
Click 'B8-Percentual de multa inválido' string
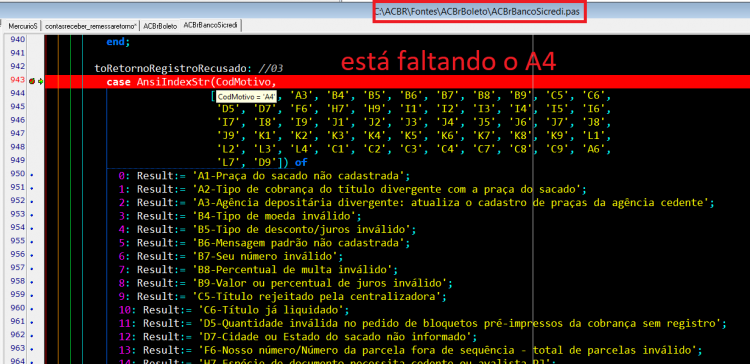pyautogui.click(x=293, y=270)
